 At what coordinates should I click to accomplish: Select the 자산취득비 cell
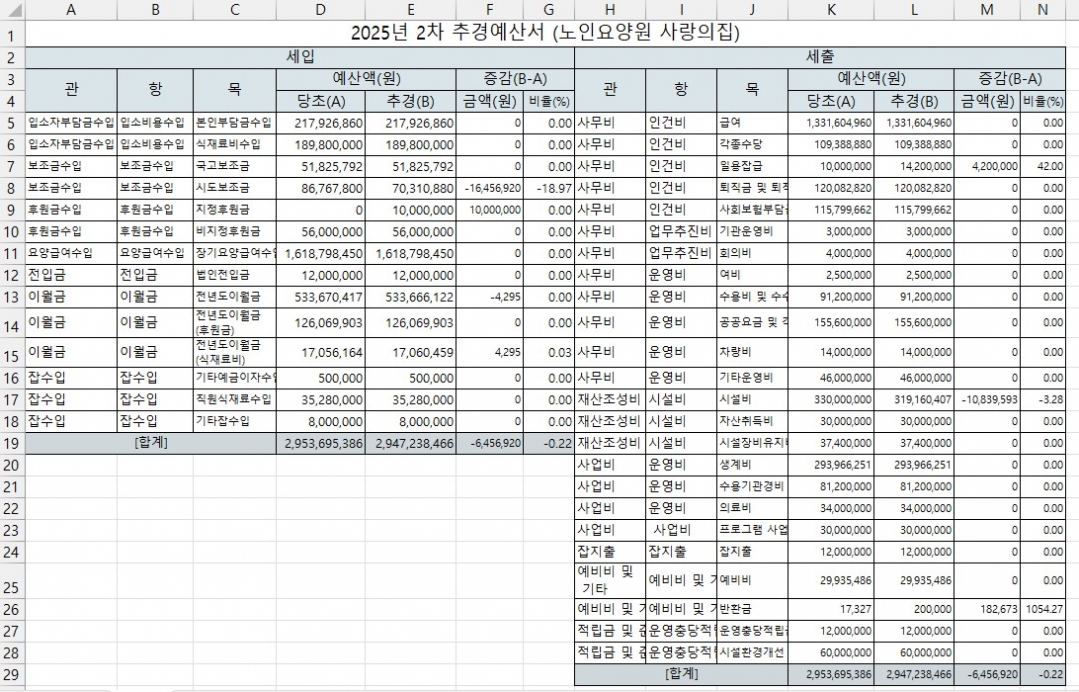(x=752, y=421)
